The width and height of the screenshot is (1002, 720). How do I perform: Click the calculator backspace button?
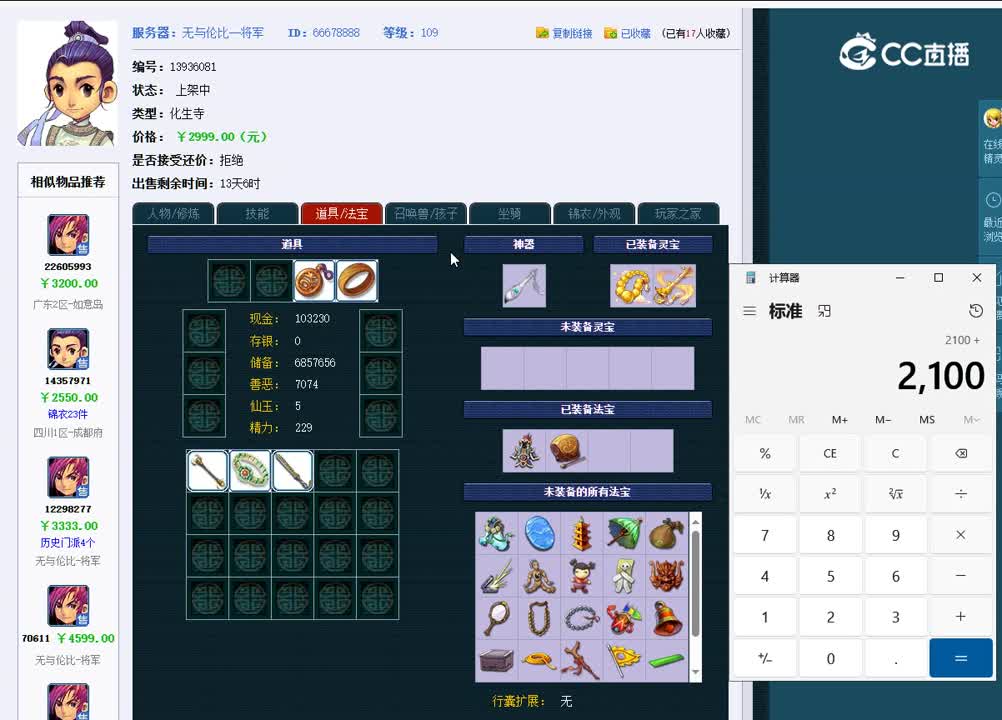tap(961, 454)
